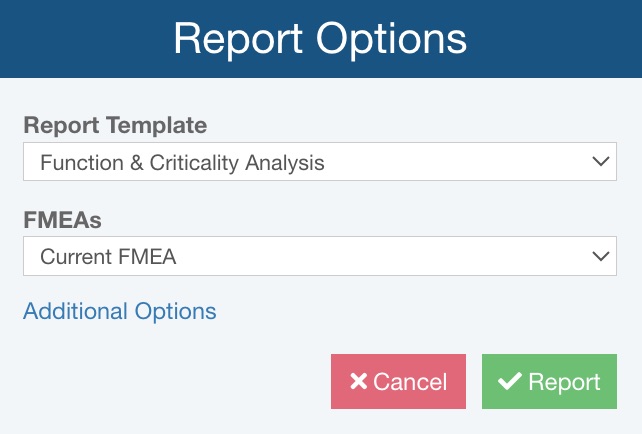Screen dimensions: 642x434
Task: Expand the Additional Options section
Action: pos(119,311)
